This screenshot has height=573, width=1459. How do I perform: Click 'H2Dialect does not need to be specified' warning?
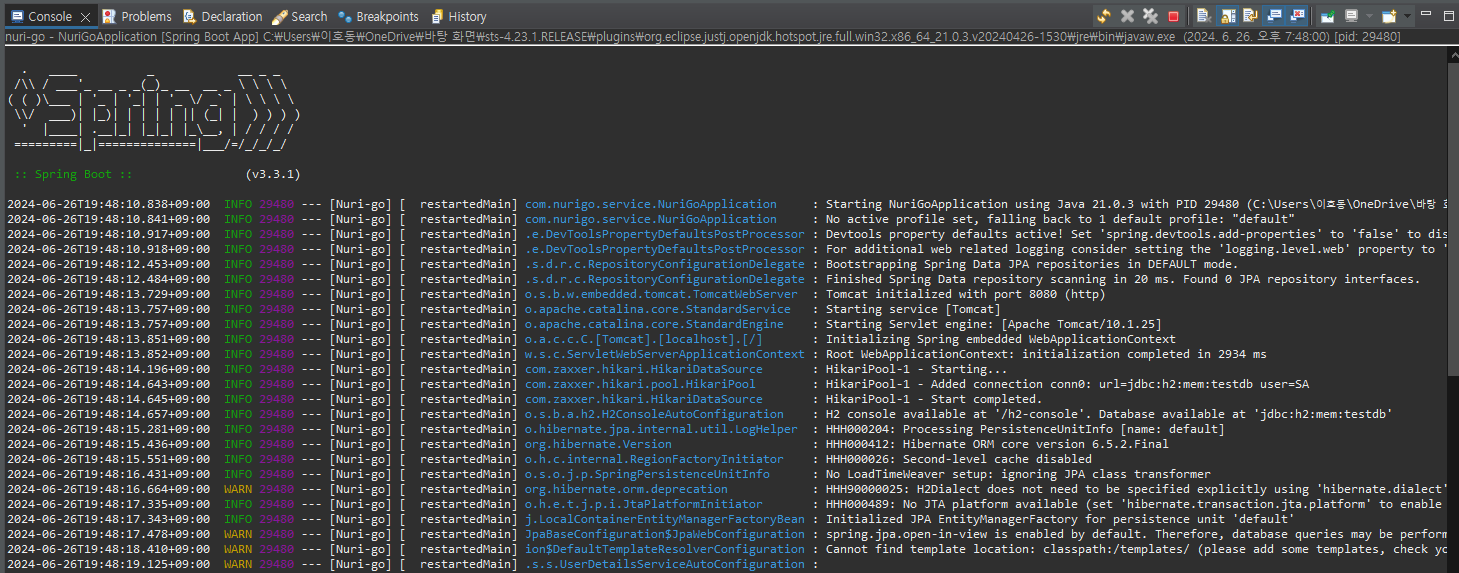coord(1136,489)
